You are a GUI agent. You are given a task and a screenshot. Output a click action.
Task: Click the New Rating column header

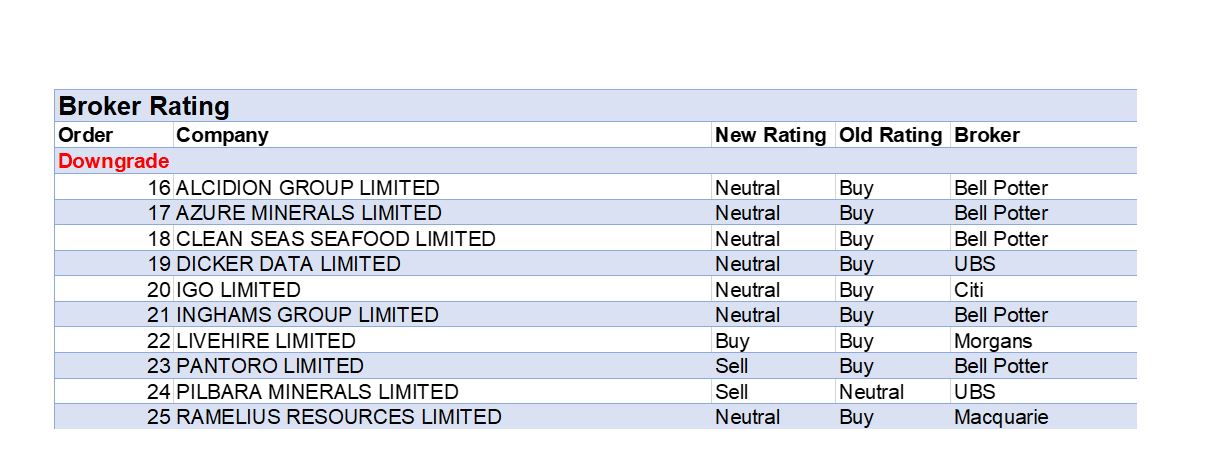coord(770,135)
